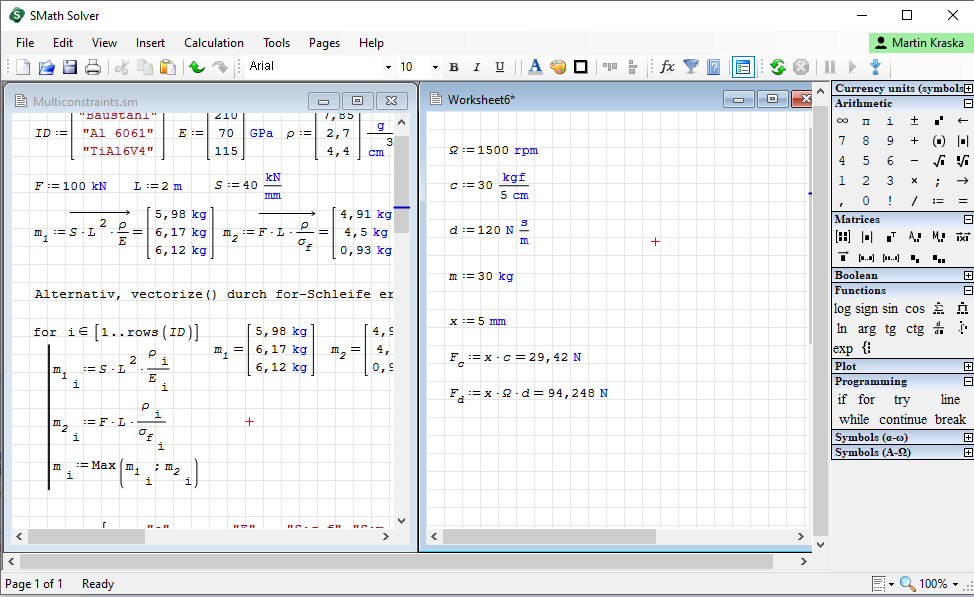Open the Arial font dropdown

[x=388, y=67]
